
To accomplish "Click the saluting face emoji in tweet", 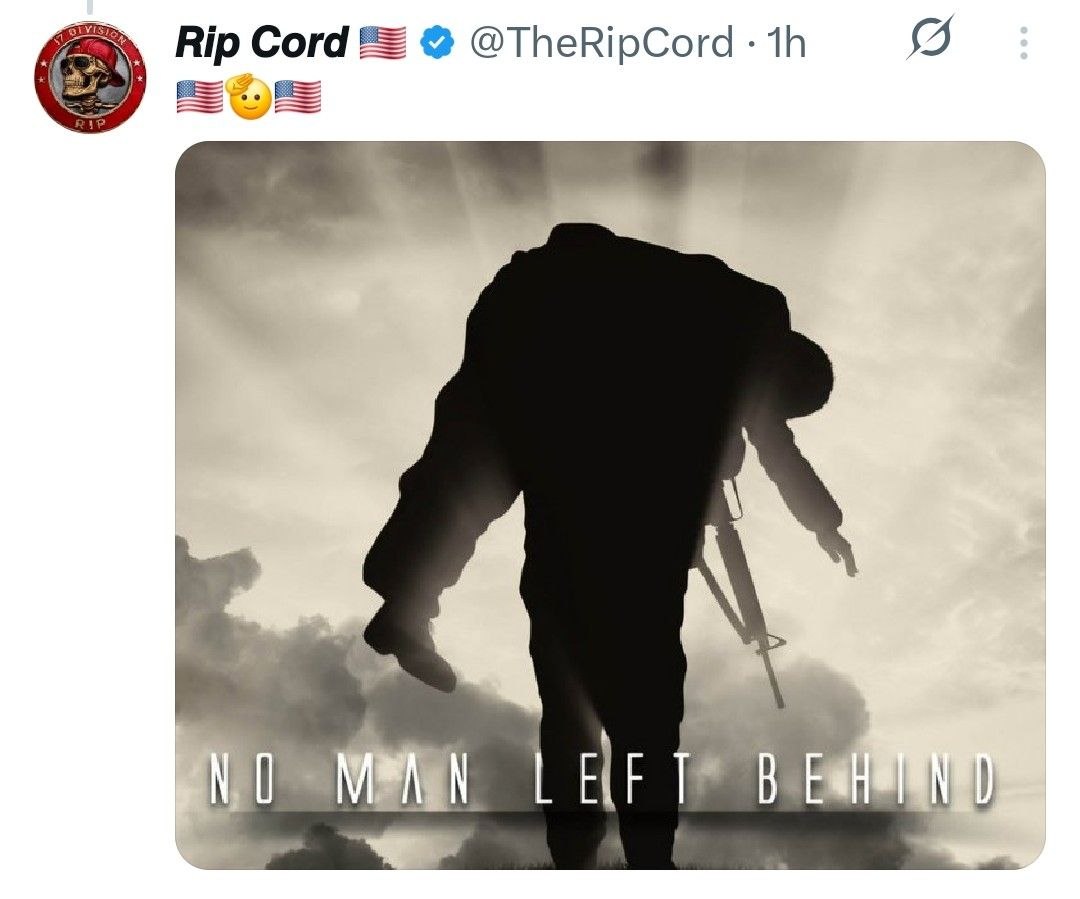I will (249, 98).
